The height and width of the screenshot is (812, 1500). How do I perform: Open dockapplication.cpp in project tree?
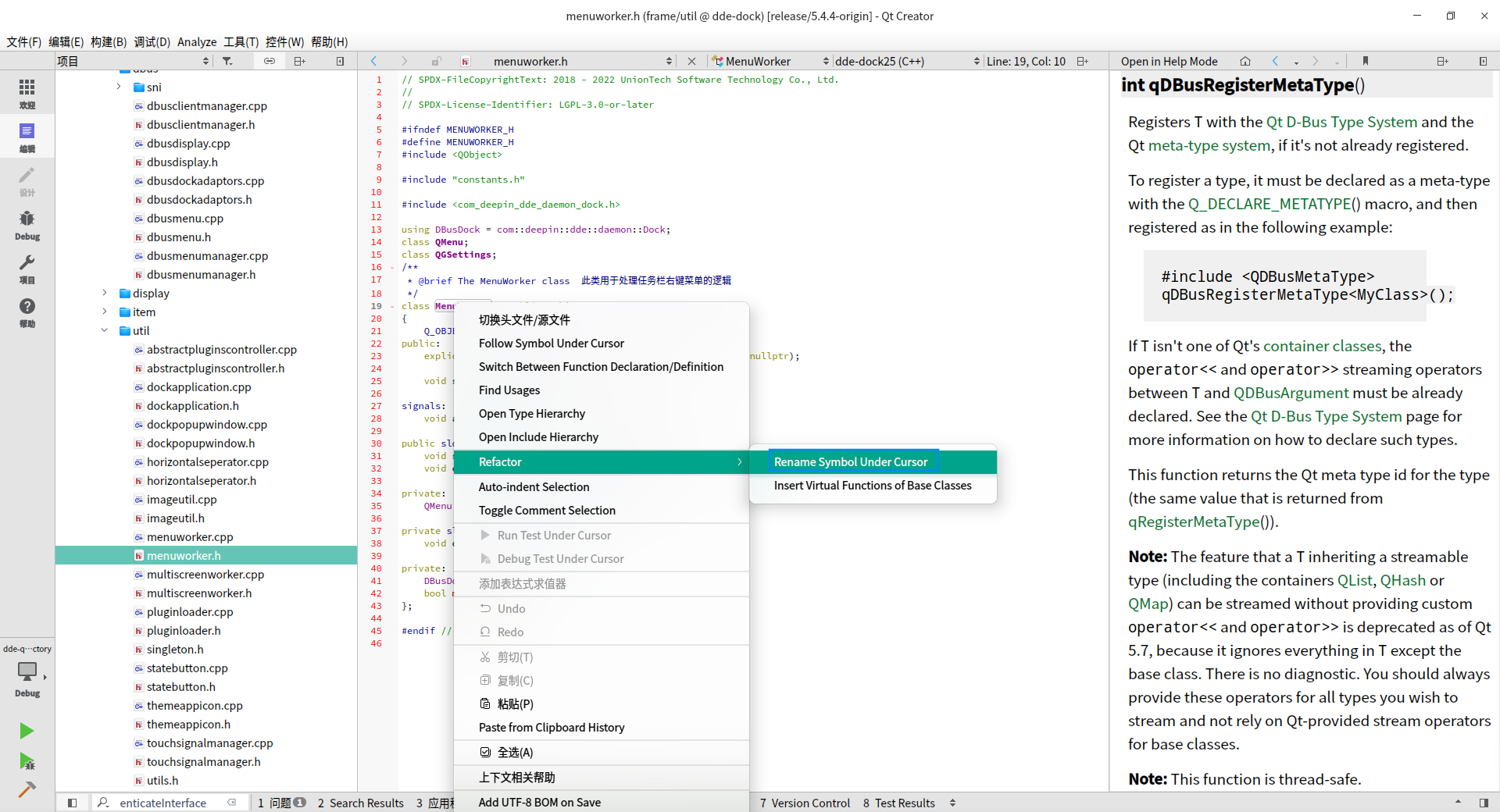pyautogui.click(x=198, y=387)
